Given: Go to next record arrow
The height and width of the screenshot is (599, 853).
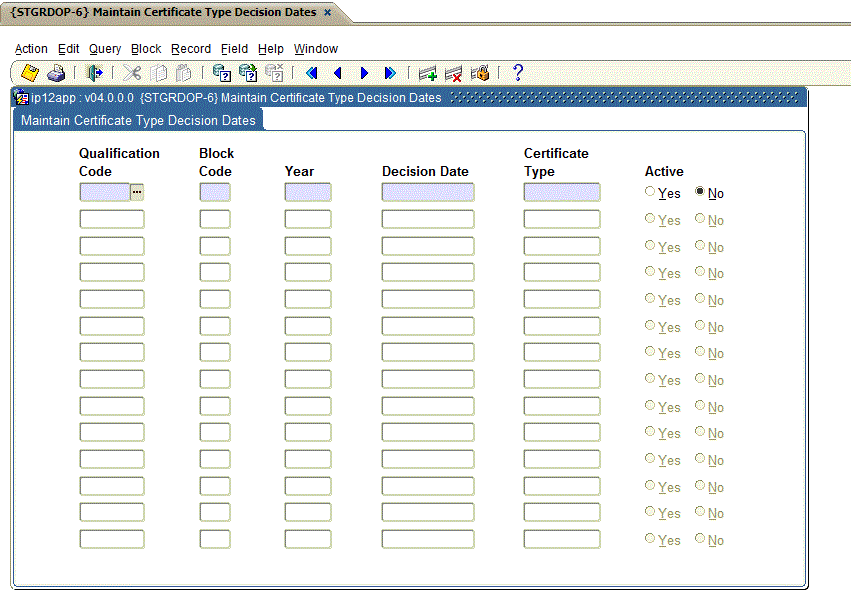Looking at the screenshot, I should [364, 73].
